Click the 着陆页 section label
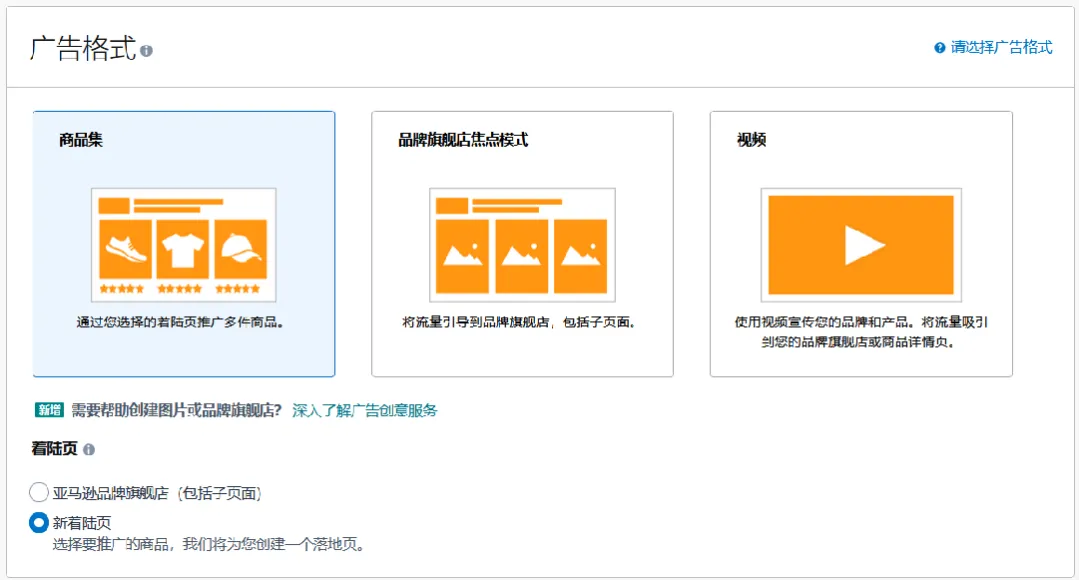This screenshot has height=581, width=1080. tap(54, 449)
